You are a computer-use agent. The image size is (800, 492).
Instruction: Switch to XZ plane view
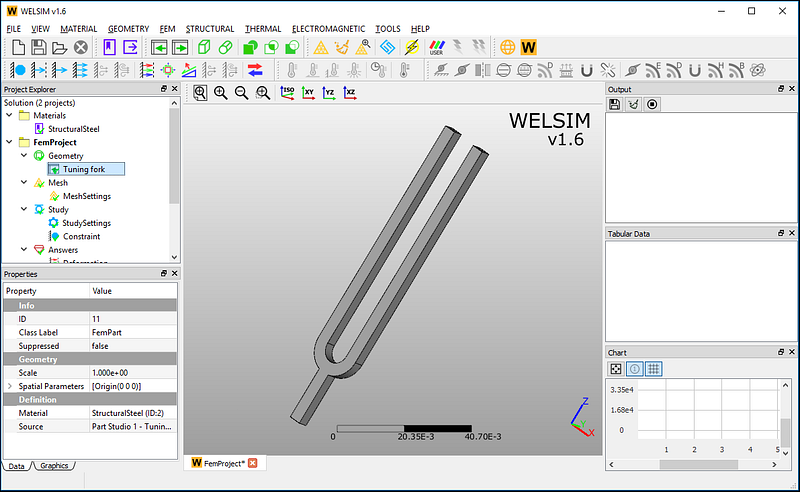(349, 93)
